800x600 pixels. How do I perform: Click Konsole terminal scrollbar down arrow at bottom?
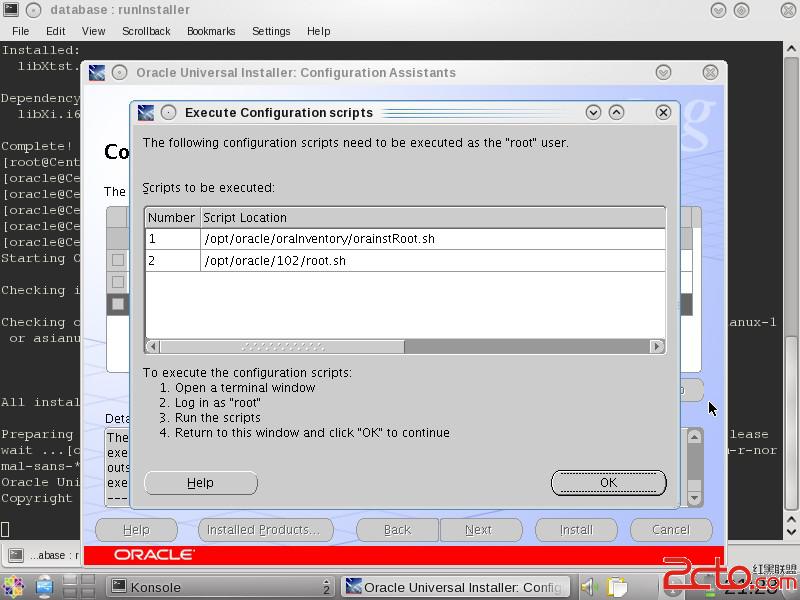point(791,532)
